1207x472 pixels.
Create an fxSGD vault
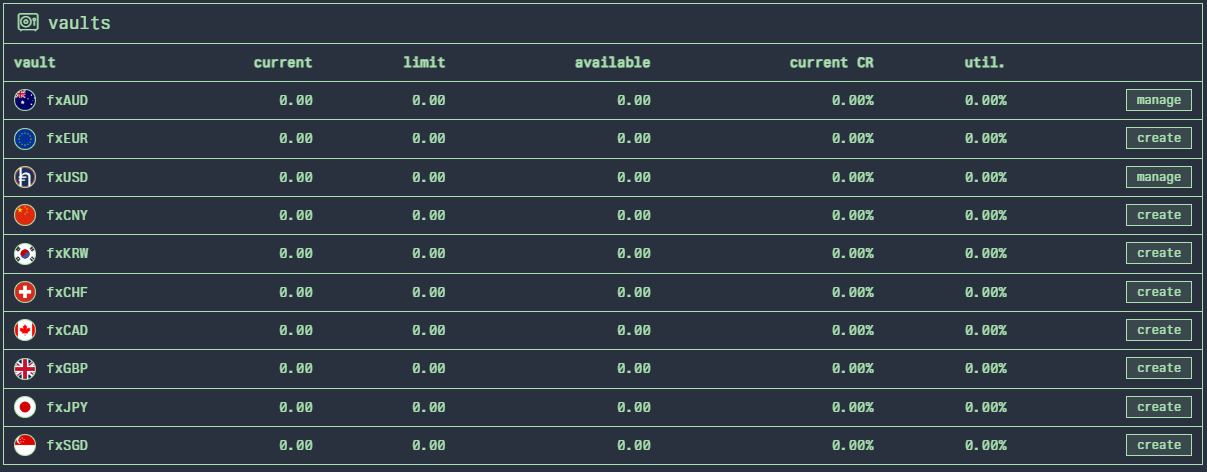(1158, 445)
